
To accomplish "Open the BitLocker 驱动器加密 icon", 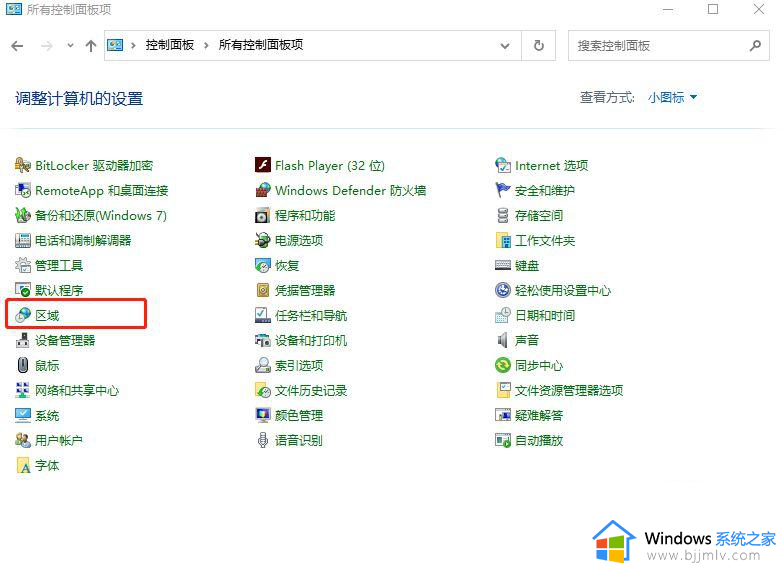I will pos(23,165).
